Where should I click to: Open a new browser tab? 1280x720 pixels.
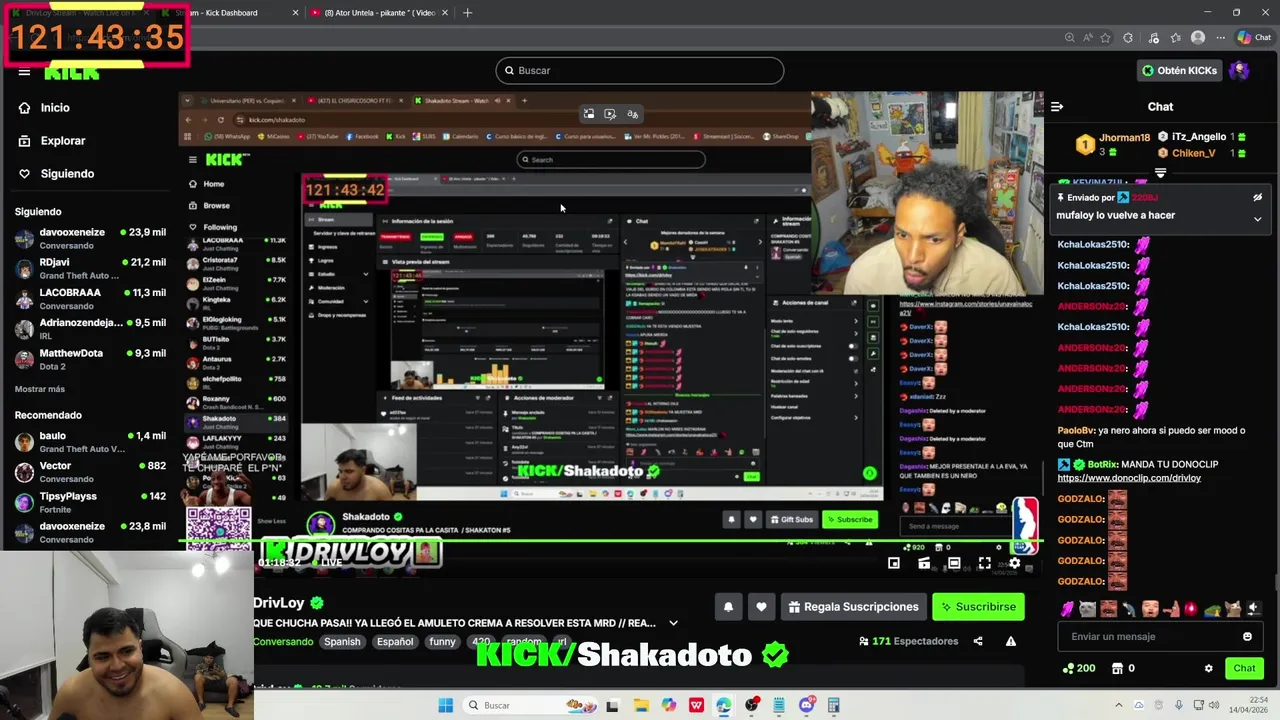pos(467,13)
